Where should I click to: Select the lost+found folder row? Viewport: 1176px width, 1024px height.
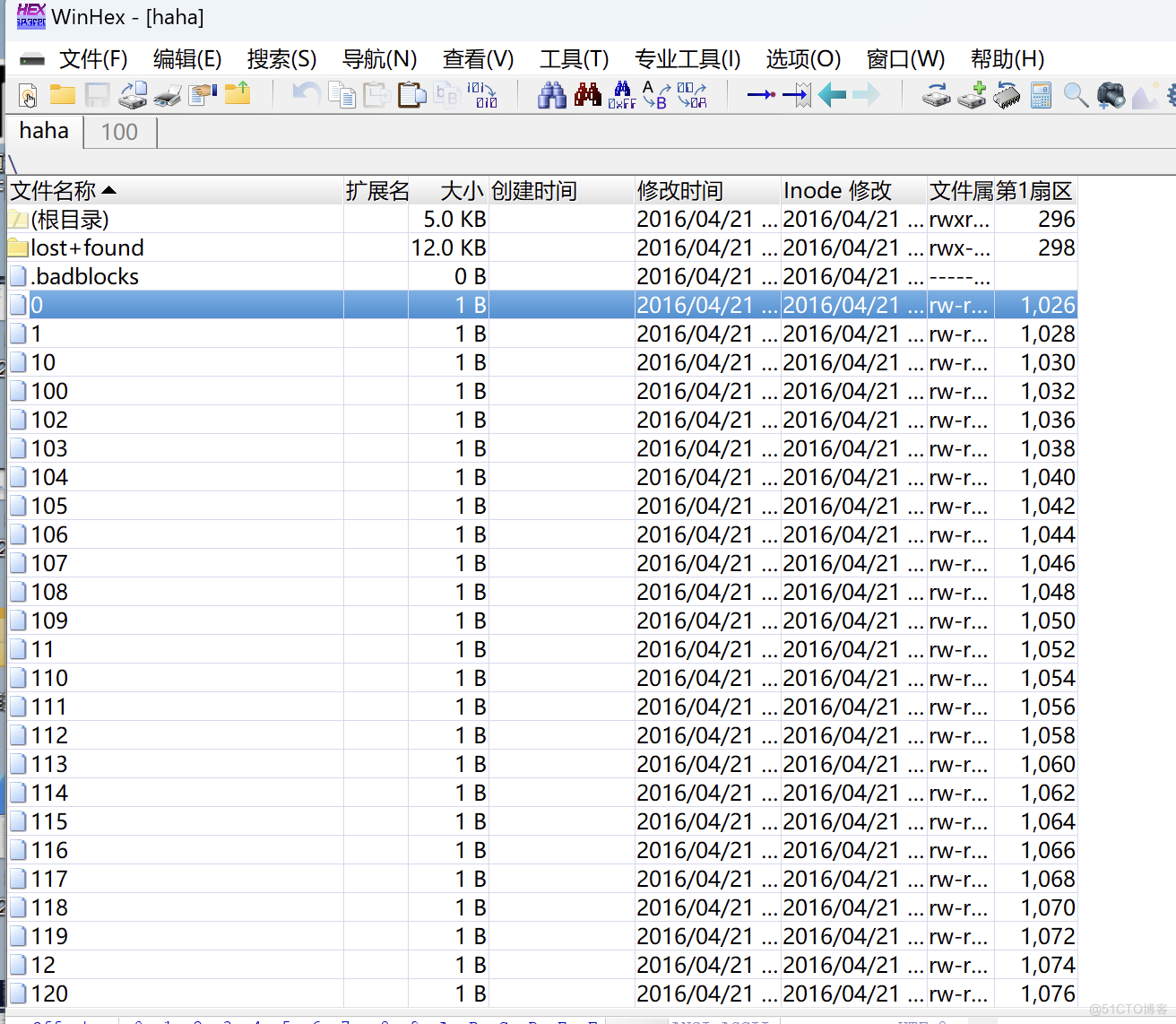click(x=542, y=247)
